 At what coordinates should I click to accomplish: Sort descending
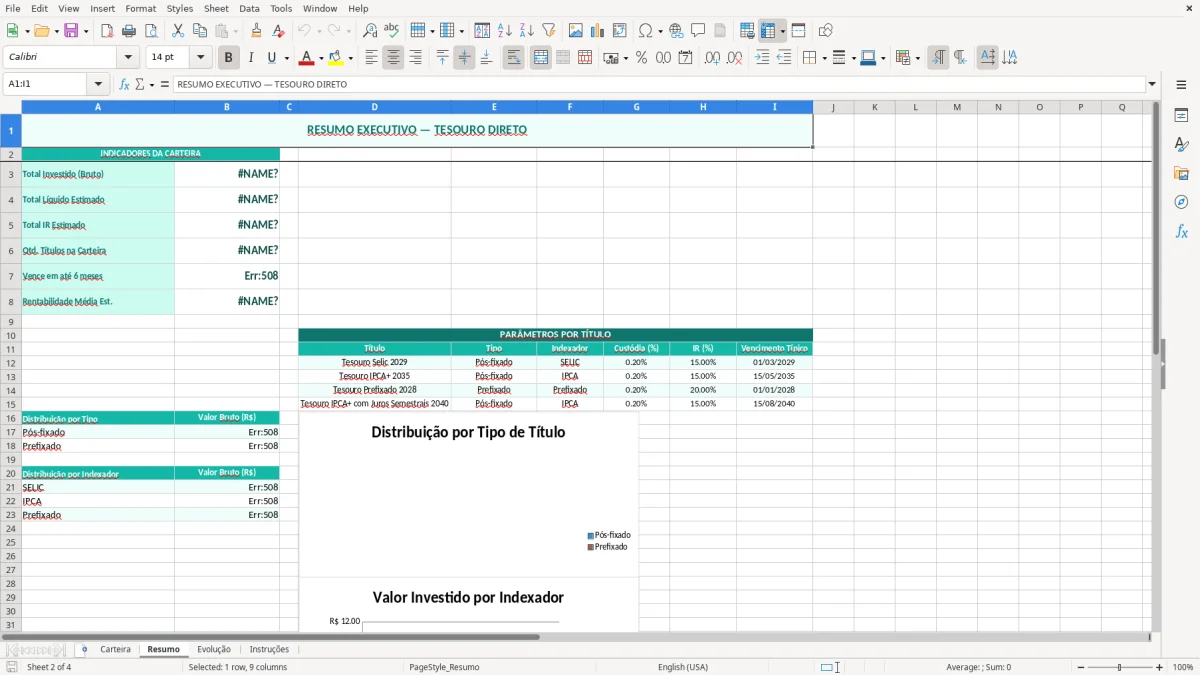pos(526,31)
